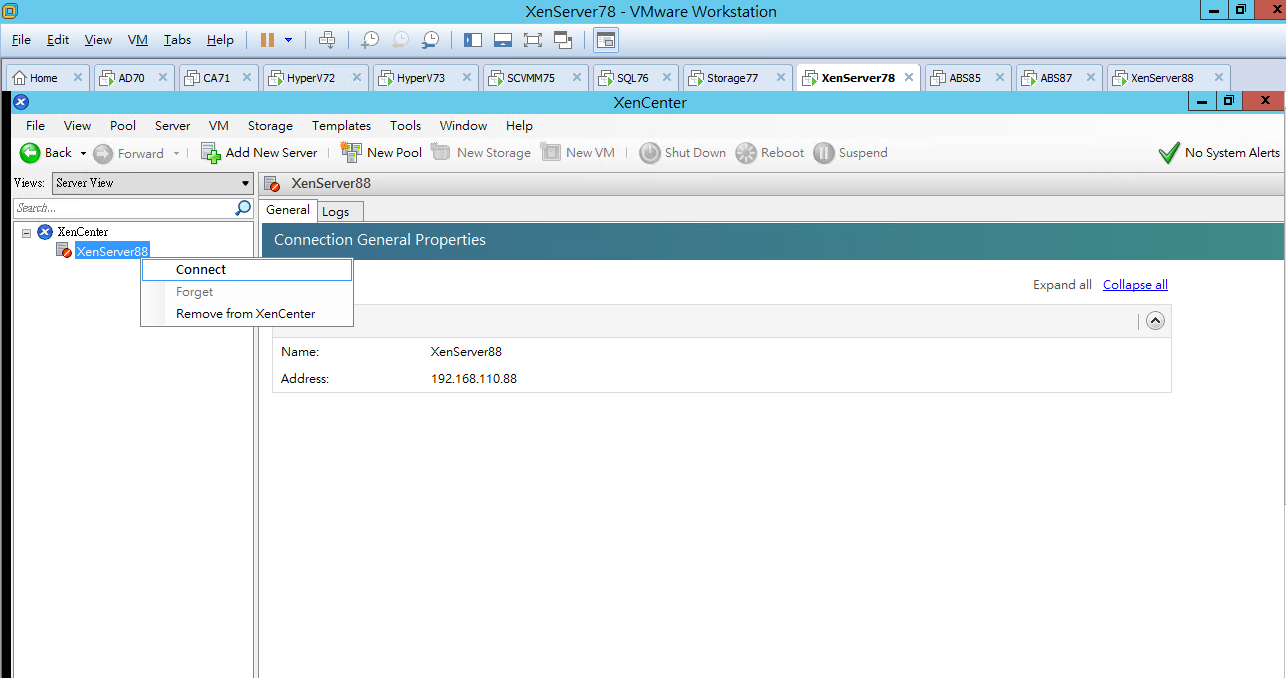Viewport: 1286px width, 678px height.
Task: Switch to the SCVMM75 VM tab
Action: point(536,78)
